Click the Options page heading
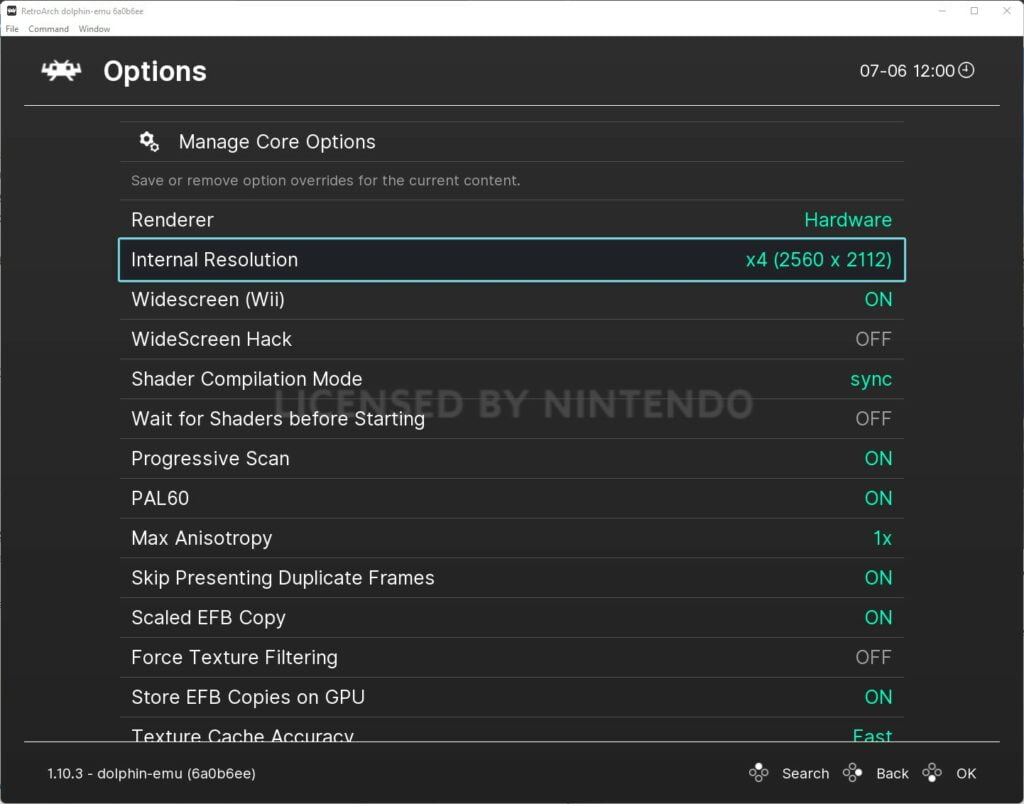The image size is (1024, 804). click(x=155, y=72)
